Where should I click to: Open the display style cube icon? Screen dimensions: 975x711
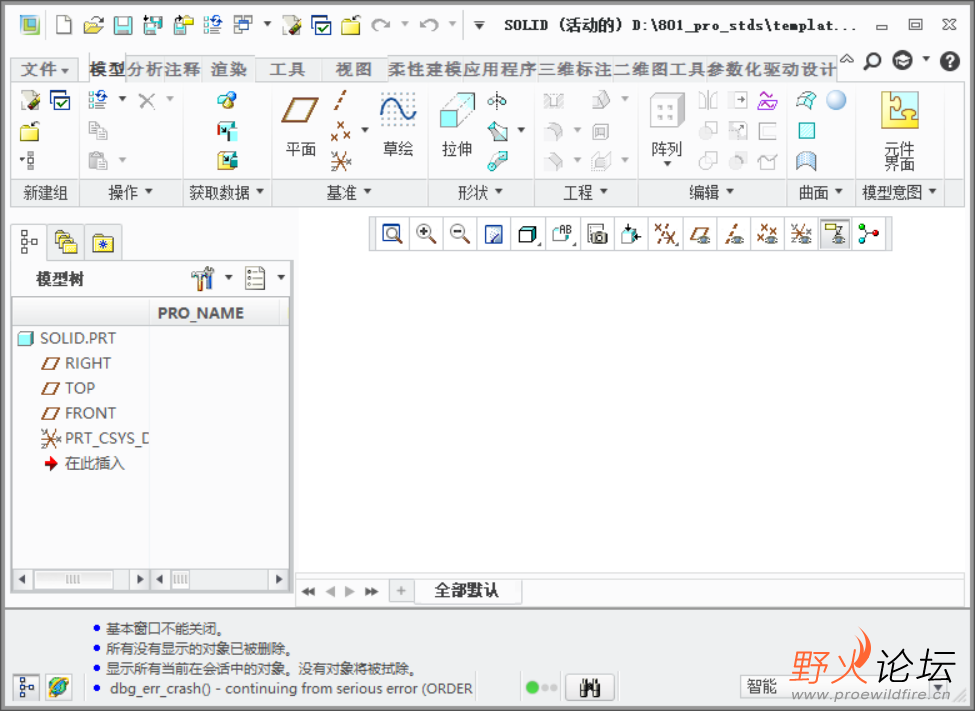528,234
